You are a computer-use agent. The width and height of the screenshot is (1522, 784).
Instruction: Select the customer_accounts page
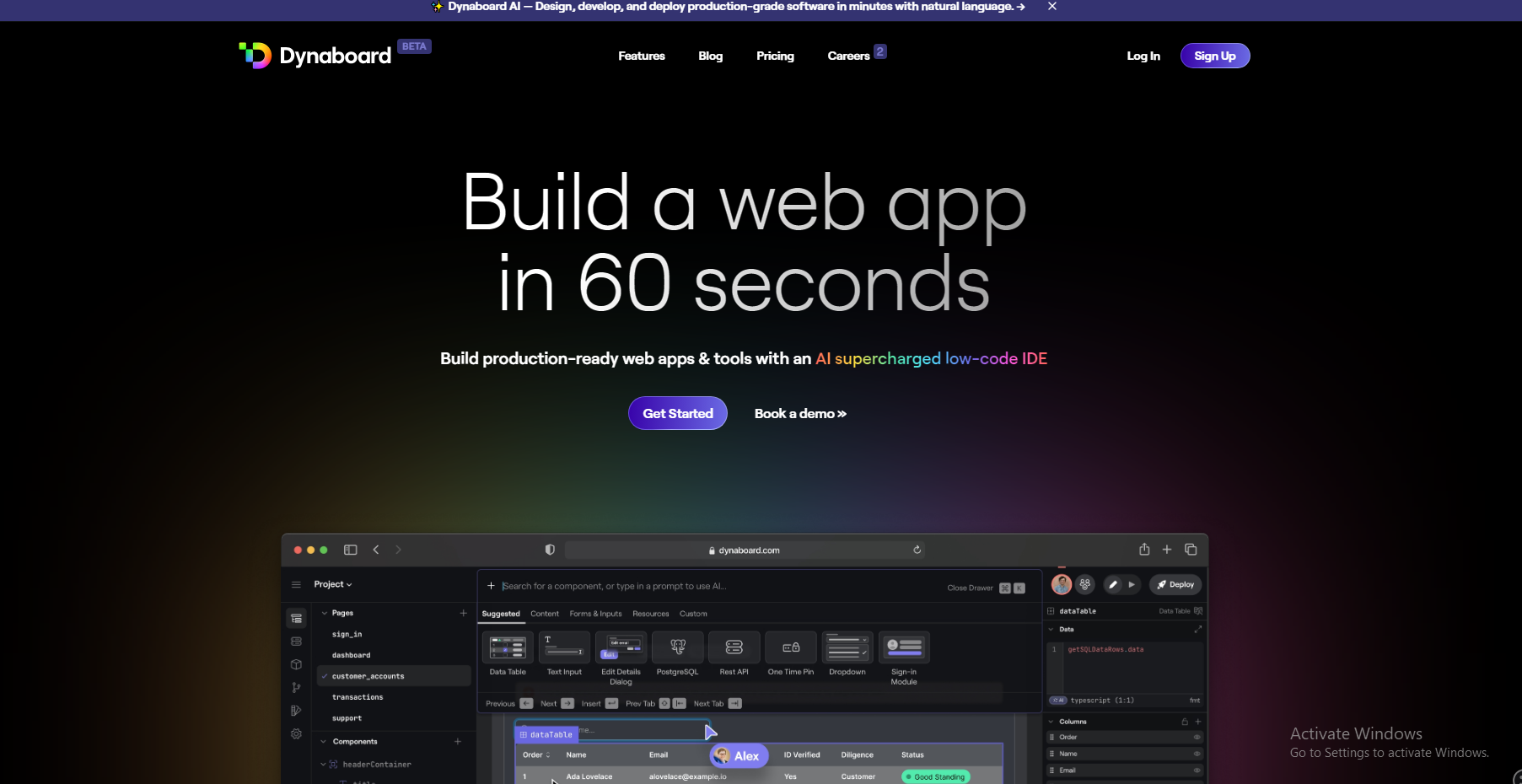click(x=394, y=676)
